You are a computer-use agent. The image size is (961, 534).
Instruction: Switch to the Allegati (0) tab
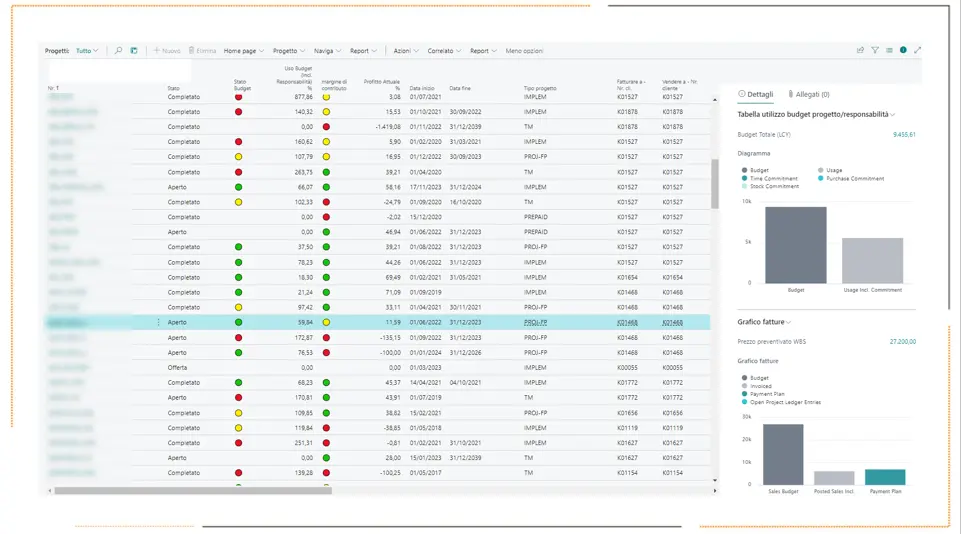click(x=808, y=94)
